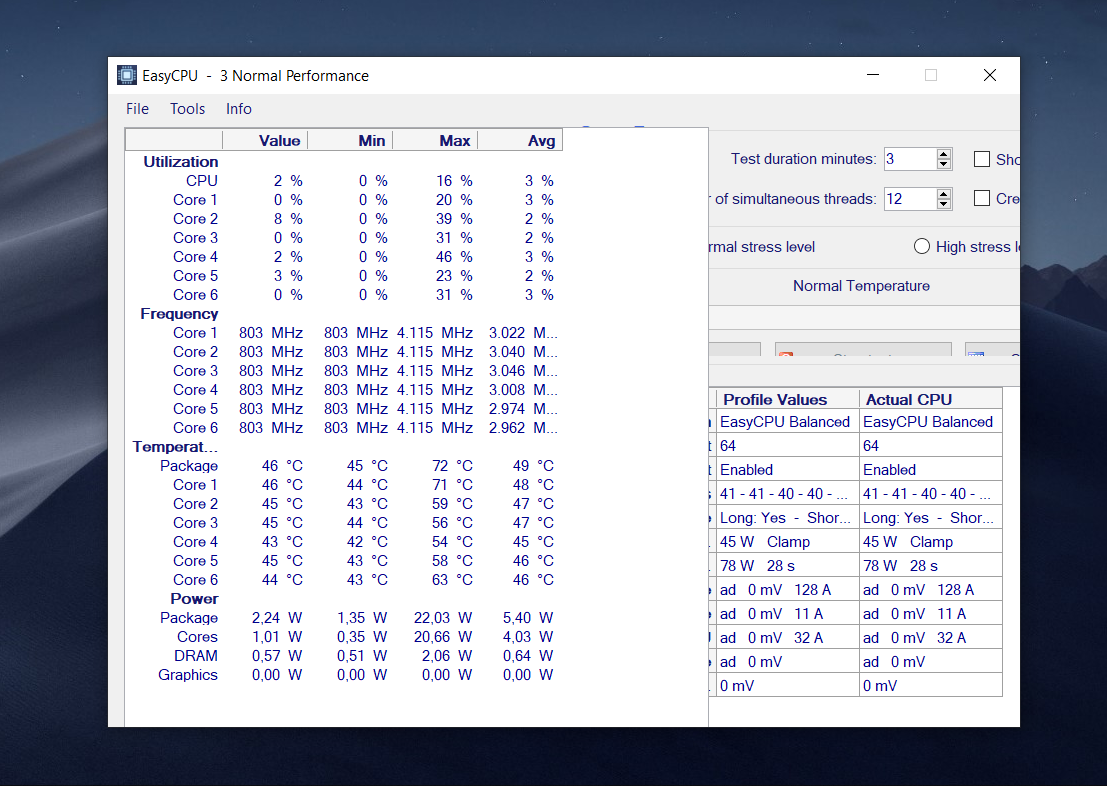
Task: Open the Info menu
Action: (x=239, y=109)
